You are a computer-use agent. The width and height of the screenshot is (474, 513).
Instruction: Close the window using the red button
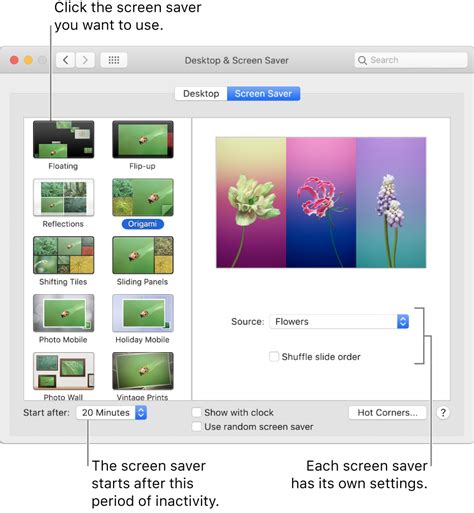[x=14, y=60]
